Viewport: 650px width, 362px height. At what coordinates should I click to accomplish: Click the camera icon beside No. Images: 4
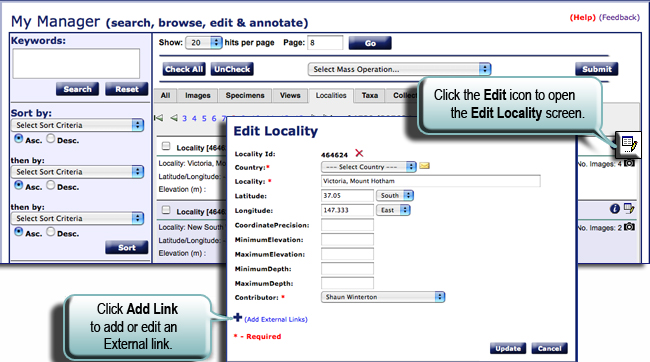(x=630, y=163)
